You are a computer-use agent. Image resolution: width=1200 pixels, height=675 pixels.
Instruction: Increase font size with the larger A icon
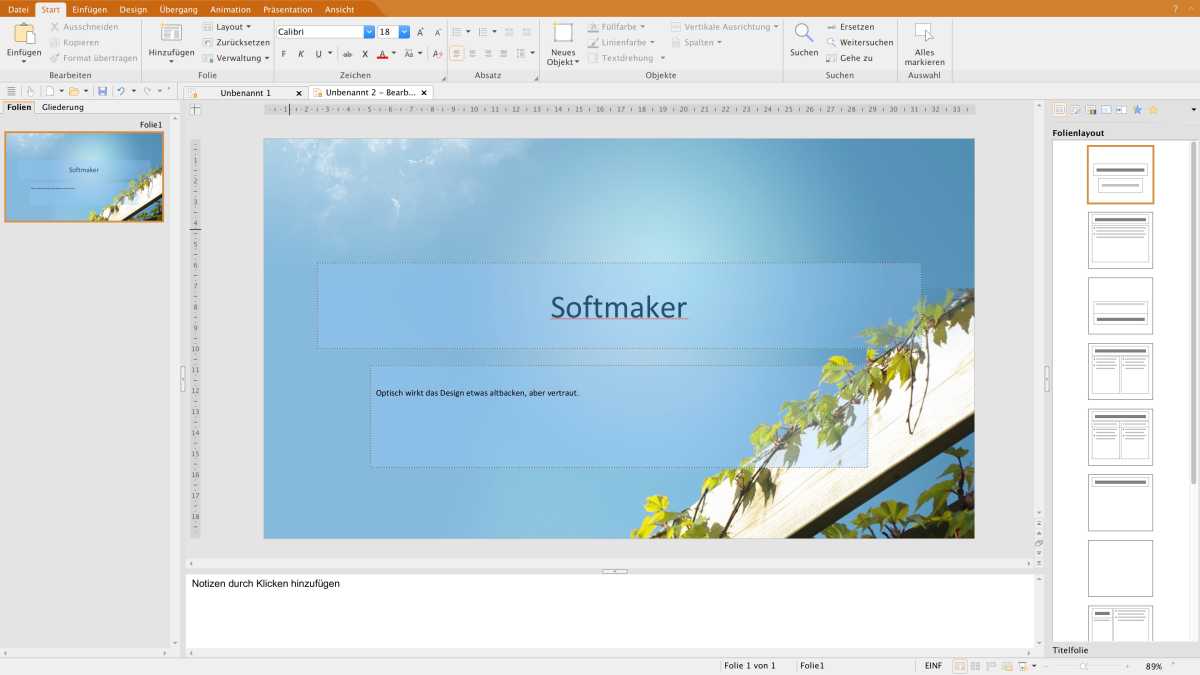pyautogui.click(x=420, y=32)
